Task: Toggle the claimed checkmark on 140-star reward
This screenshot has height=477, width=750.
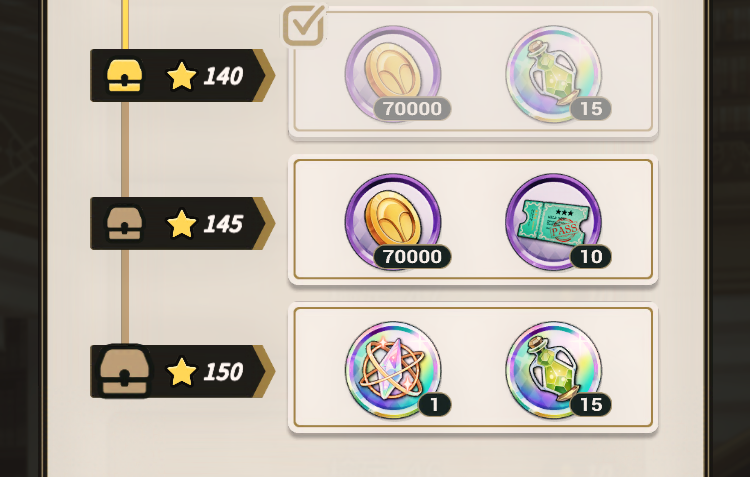Action: 304,25
